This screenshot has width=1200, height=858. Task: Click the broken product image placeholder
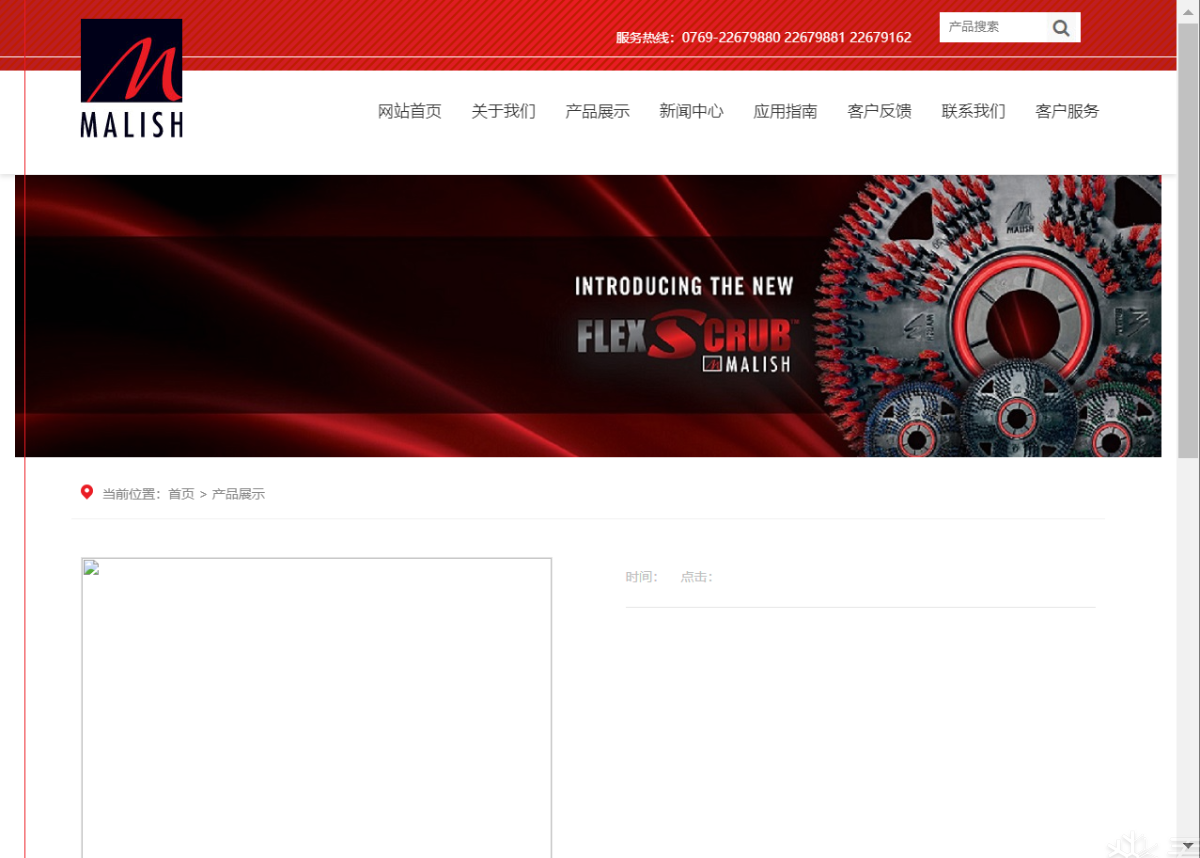click(x=316, y=707)
